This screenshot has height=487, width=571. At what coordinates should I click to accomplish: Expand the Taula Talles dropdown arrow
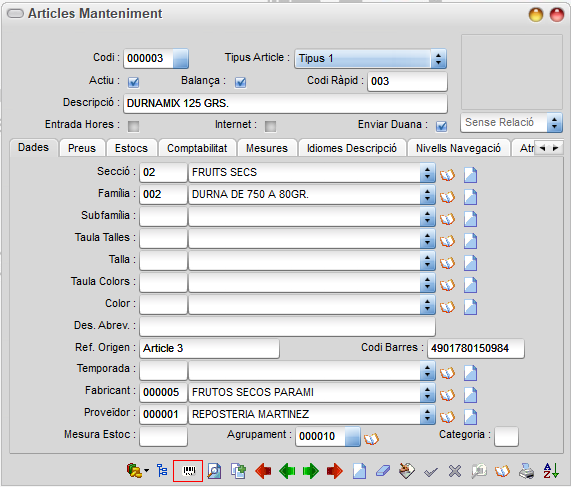point(428,239)
